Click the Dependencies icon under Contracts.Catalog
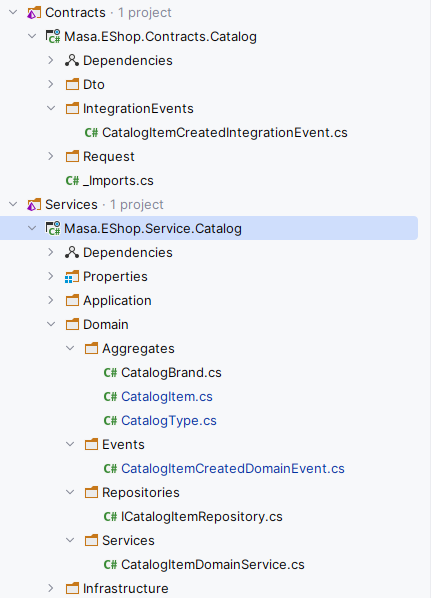This screenshot has height=598, width=431. 72,61
